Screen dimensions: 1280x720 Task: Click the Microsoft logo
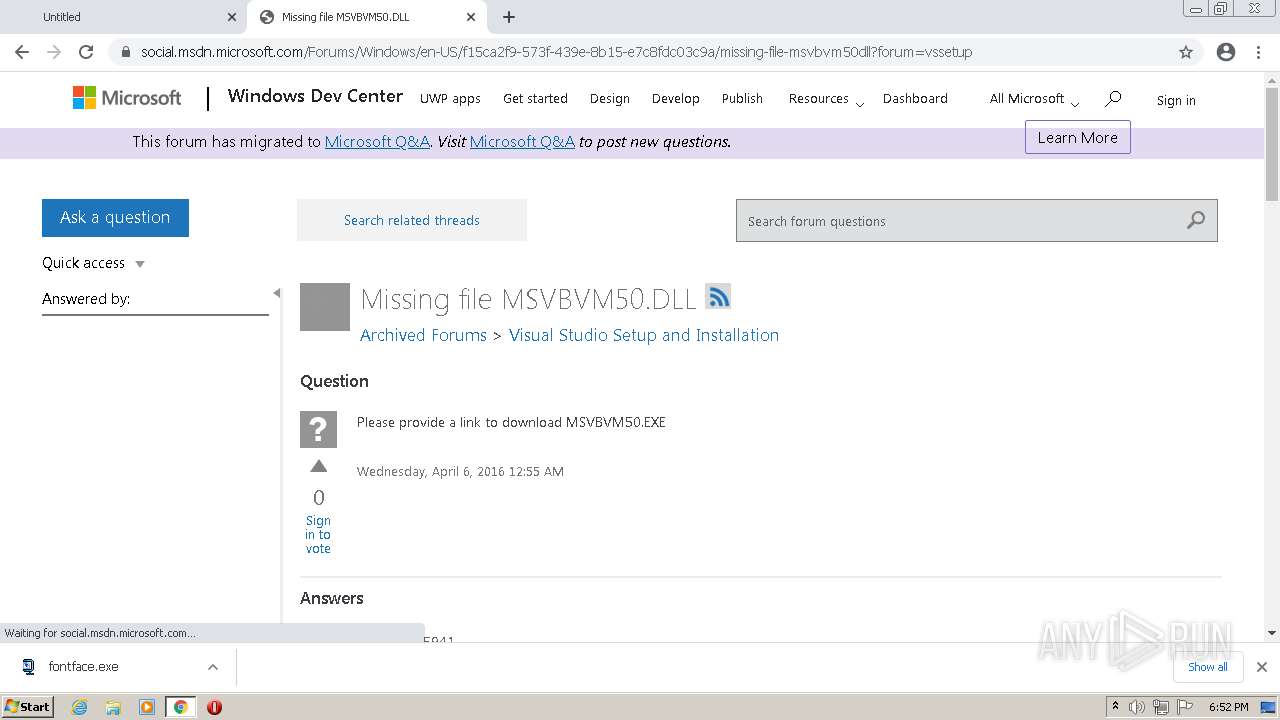(127, 98)
